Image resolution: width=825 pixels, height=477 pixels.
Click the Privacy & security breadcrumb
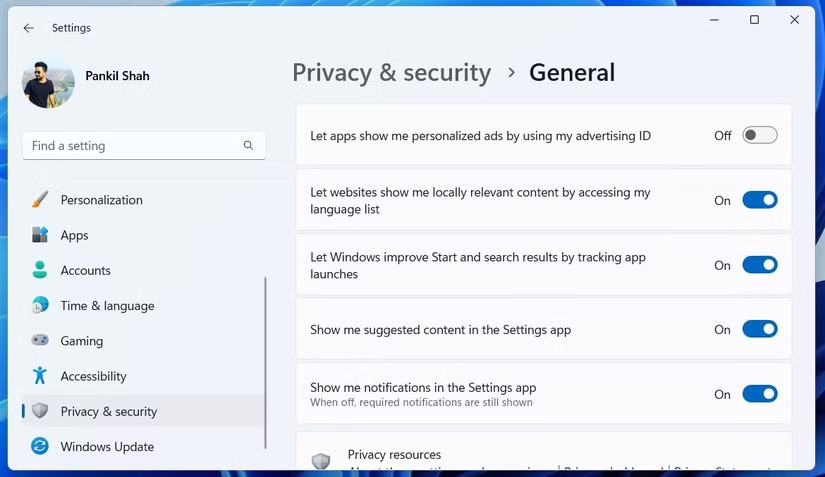pos(391,73)
